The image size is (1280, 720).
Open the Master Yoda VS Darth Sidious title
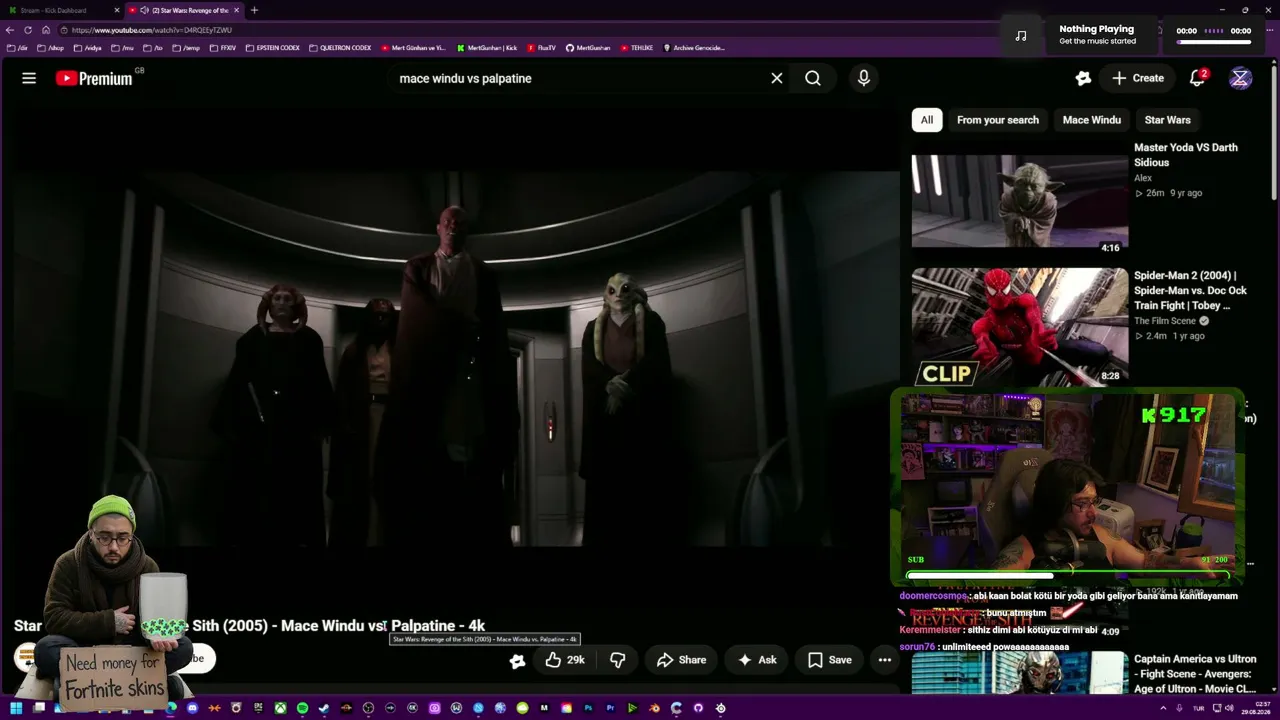pyautogui.click(x=1186, y=155)
